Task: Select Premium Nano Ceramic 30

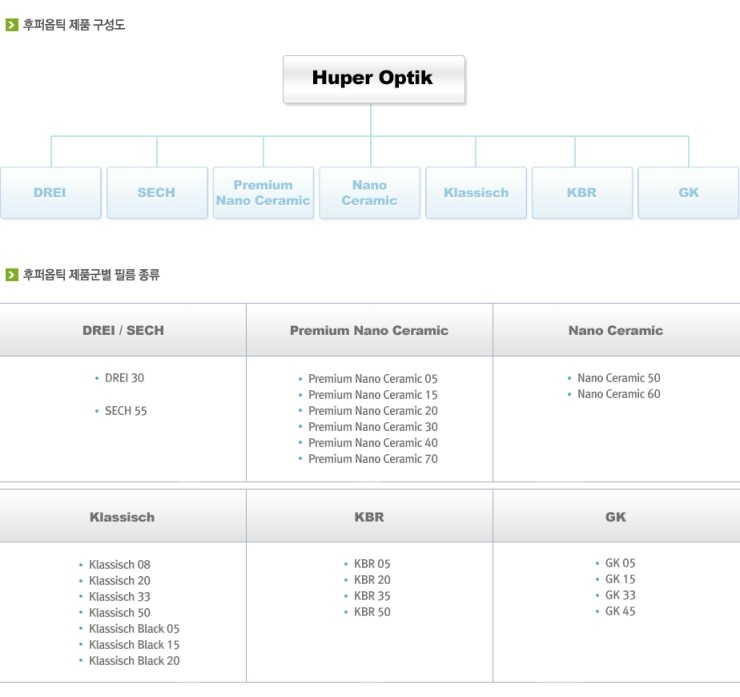Action: coord(373,427)
